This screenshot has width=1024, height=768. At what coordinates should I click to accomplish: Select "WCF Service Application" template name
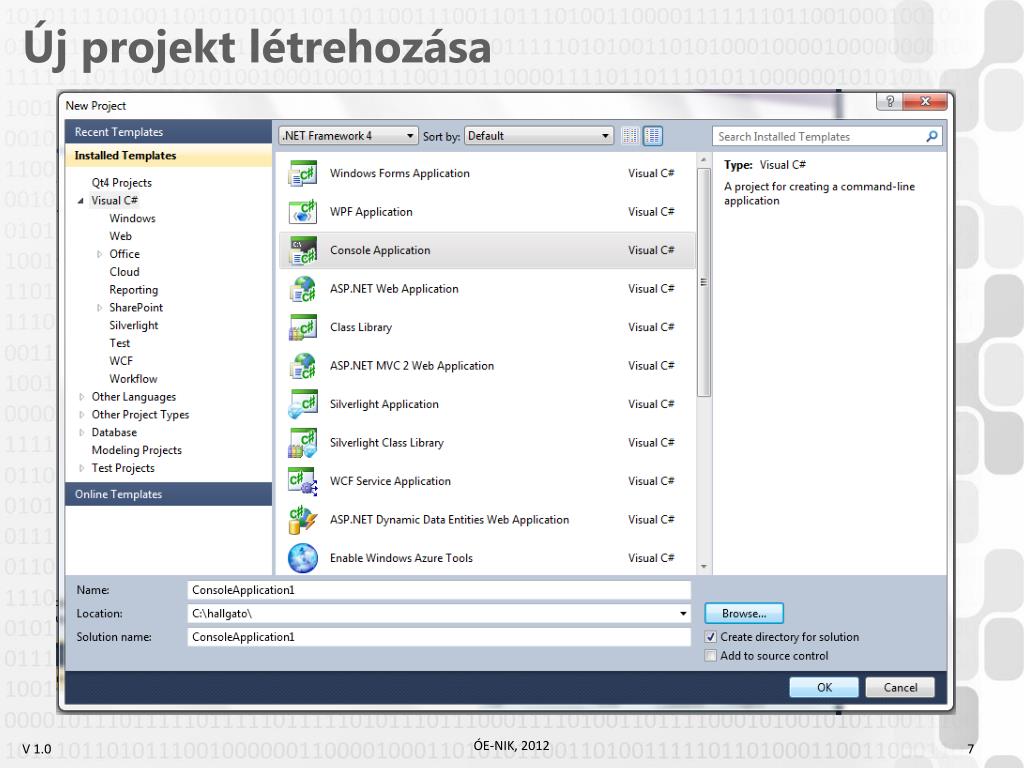click(390, 482)
